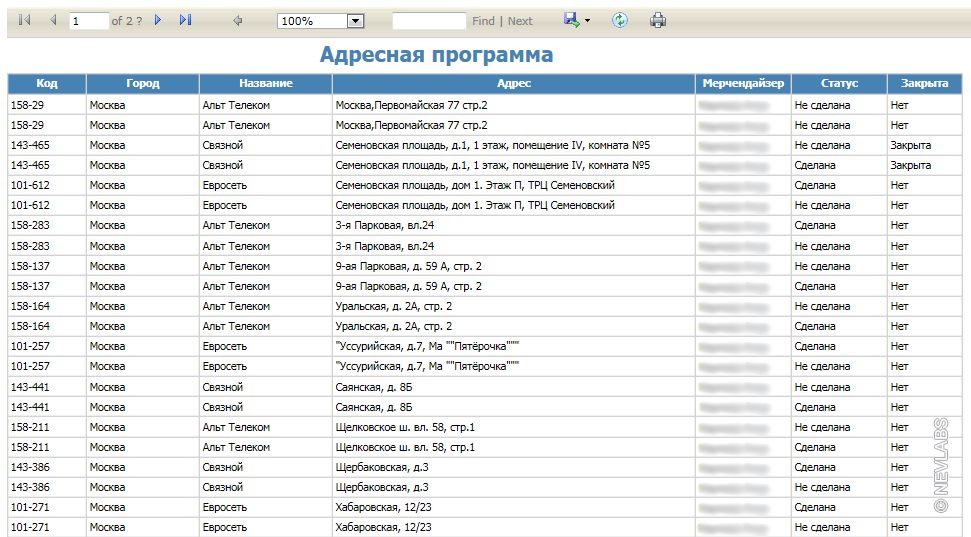The height and width of the screenshot is (537, 971).
Task: Click the Find link
Action: (x=483, y=21)
